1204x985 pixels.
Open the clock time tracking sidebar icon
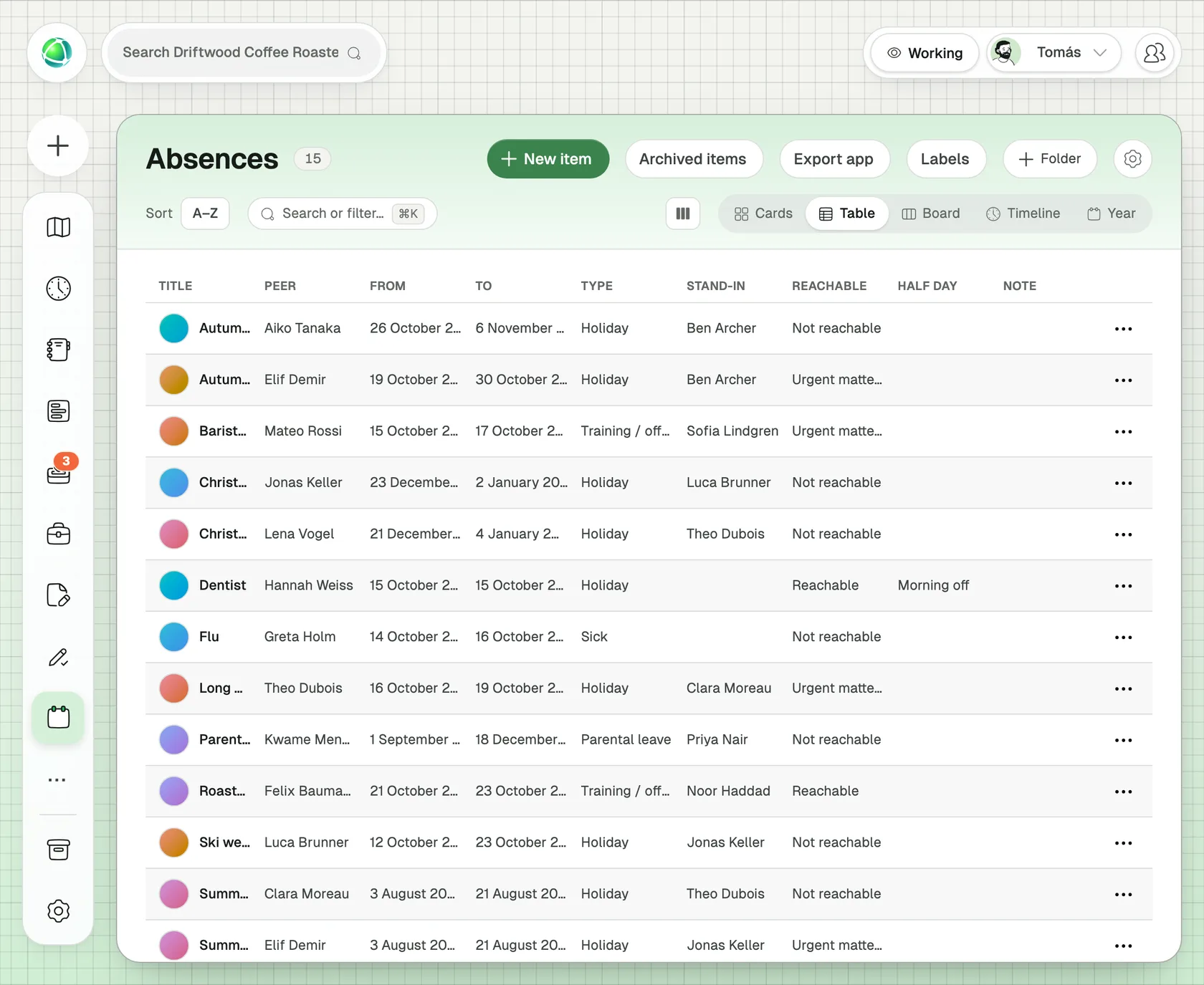click(x=58, y=289)
